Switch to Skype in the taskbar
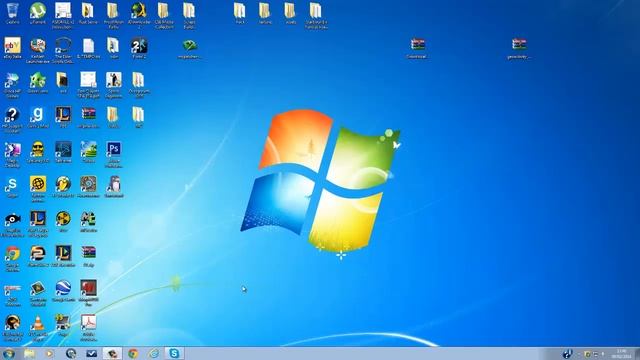The height and width of the screenshot is (360, 640). click(x=174, y=353)
